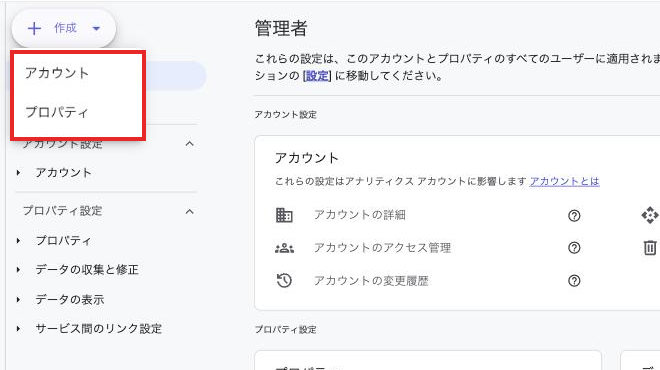
Task: Choose プロパティ from the create menu
Action: [57, 112]
